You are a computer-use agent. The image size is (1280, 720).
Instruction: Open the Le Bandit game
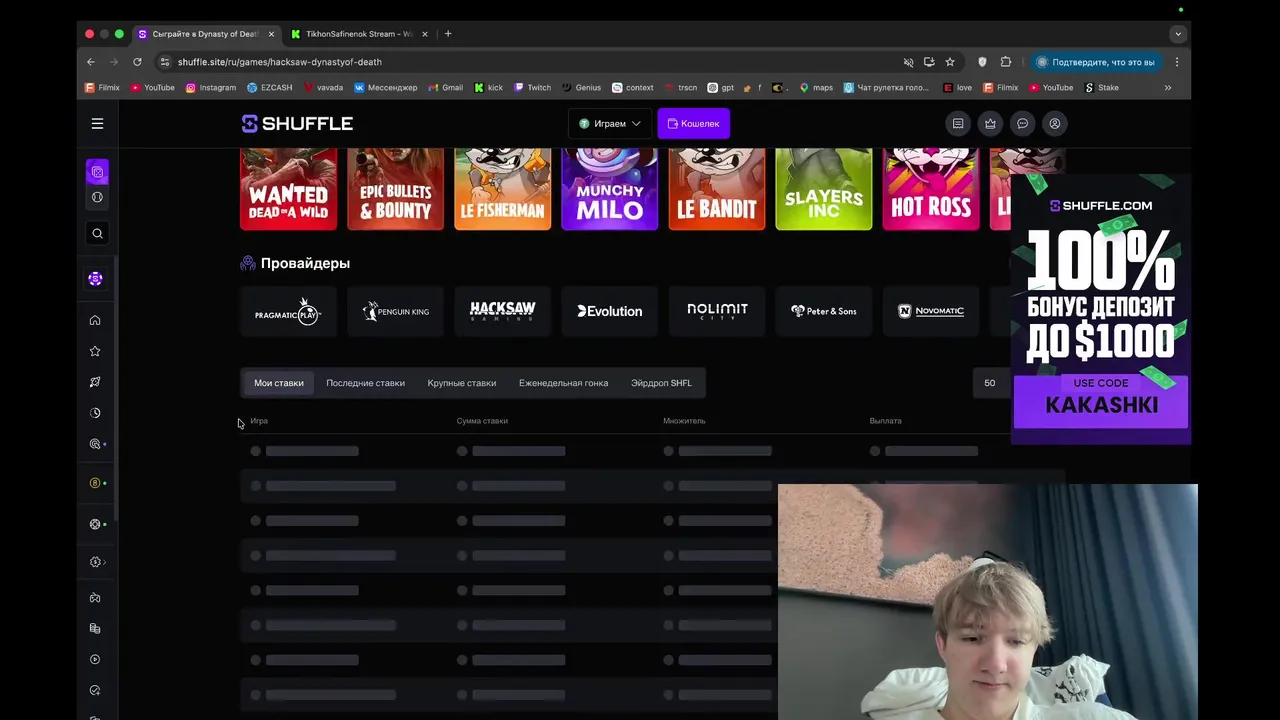[717, 189]
